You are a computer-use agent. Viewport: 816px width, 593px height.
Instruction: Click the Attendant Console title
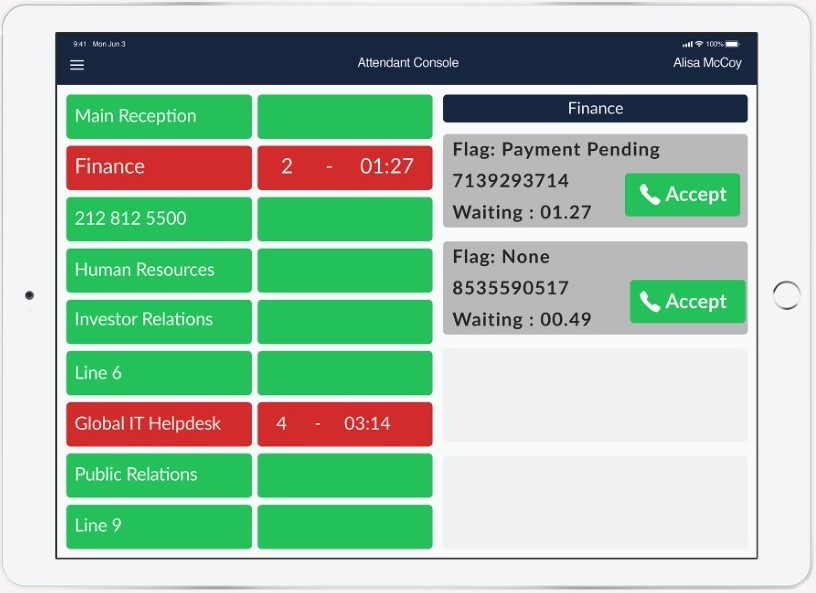tap(408, 63)
